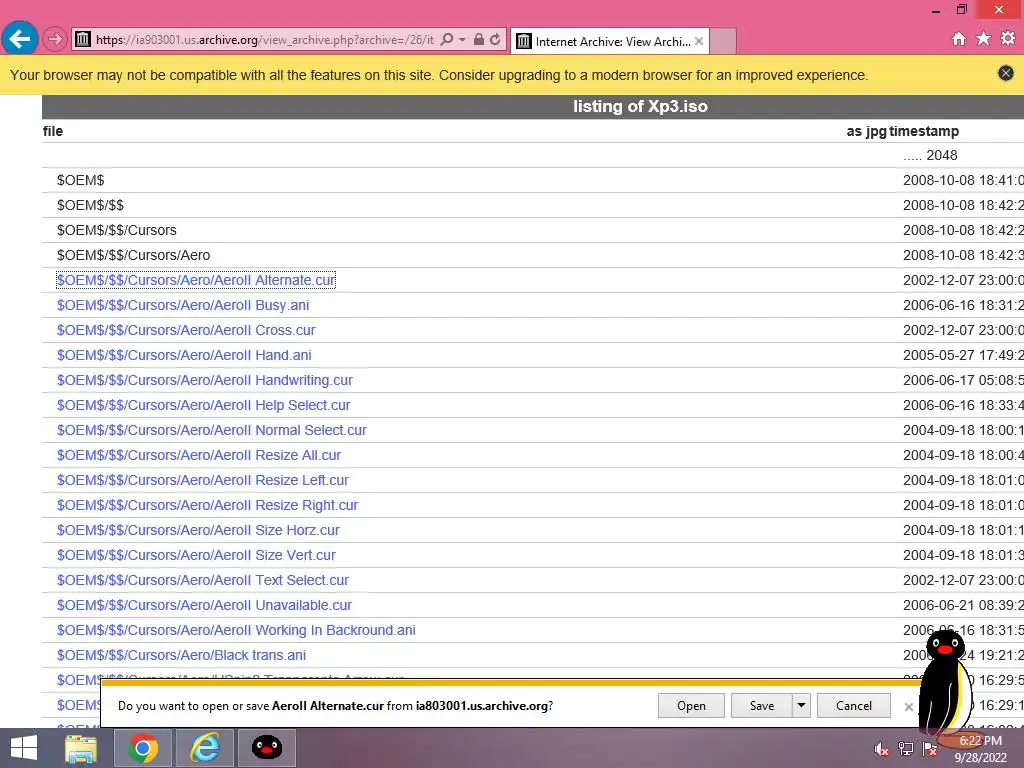Click the 'as jpg' column header

point(867,131)
